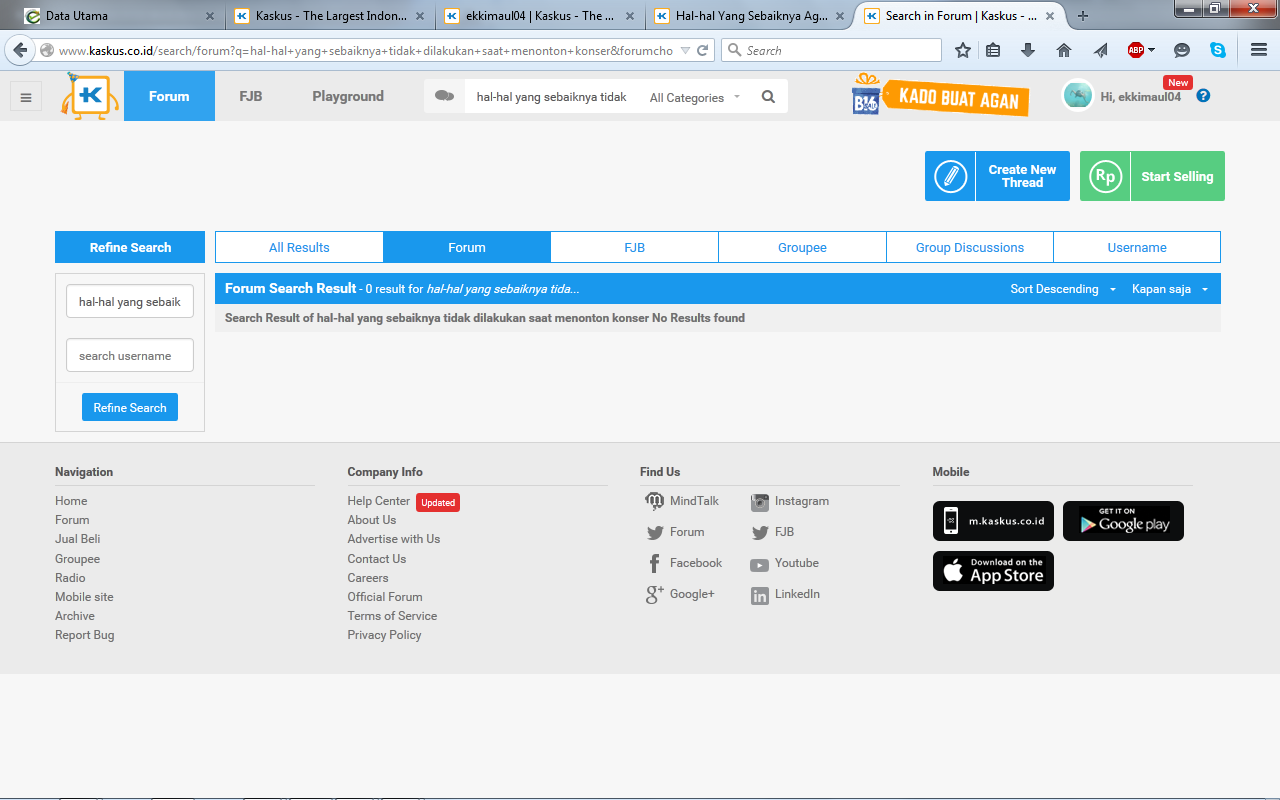The width and height of the screenshot is (1280, 800).
Task: Click the Google+ icon in footer
Action: tap(655, 595)
